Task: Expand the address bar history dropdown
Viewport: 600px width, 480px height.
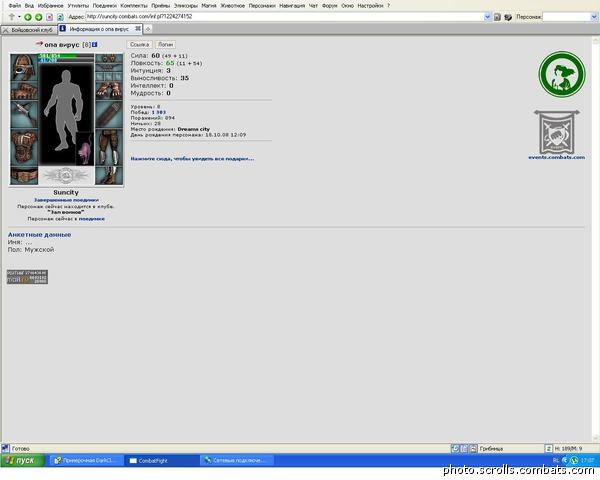Action: (487, 16)
